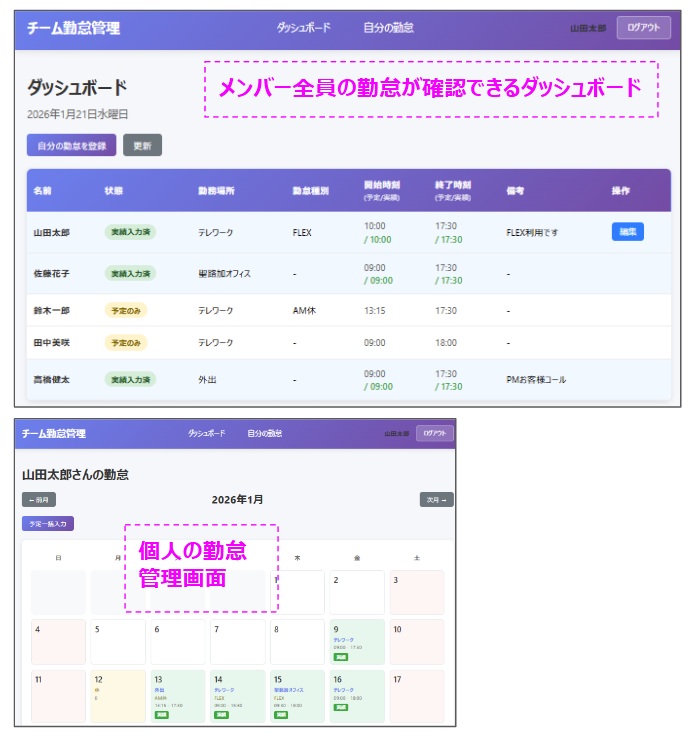Click 実績入力済 badge in 佐藤花子's row
The height and width of the screenshot is (735, 696).
coord(130,273)
